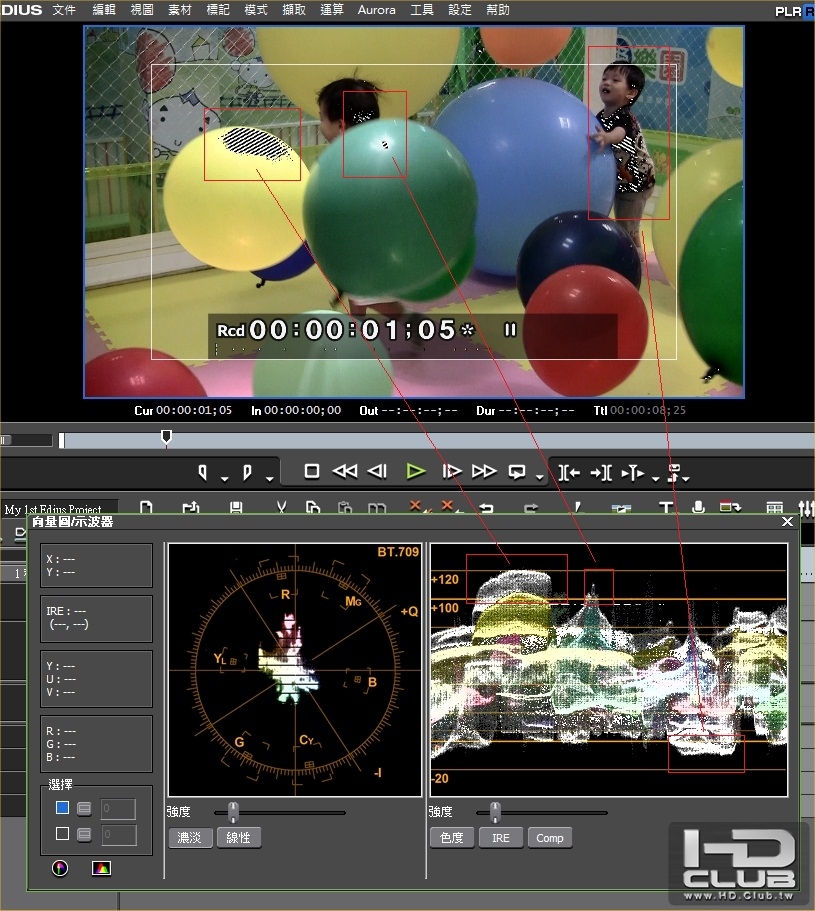Close the 向量圖/示波器 window
Screen dimensions: 815x911
click(x=787, y=521)
